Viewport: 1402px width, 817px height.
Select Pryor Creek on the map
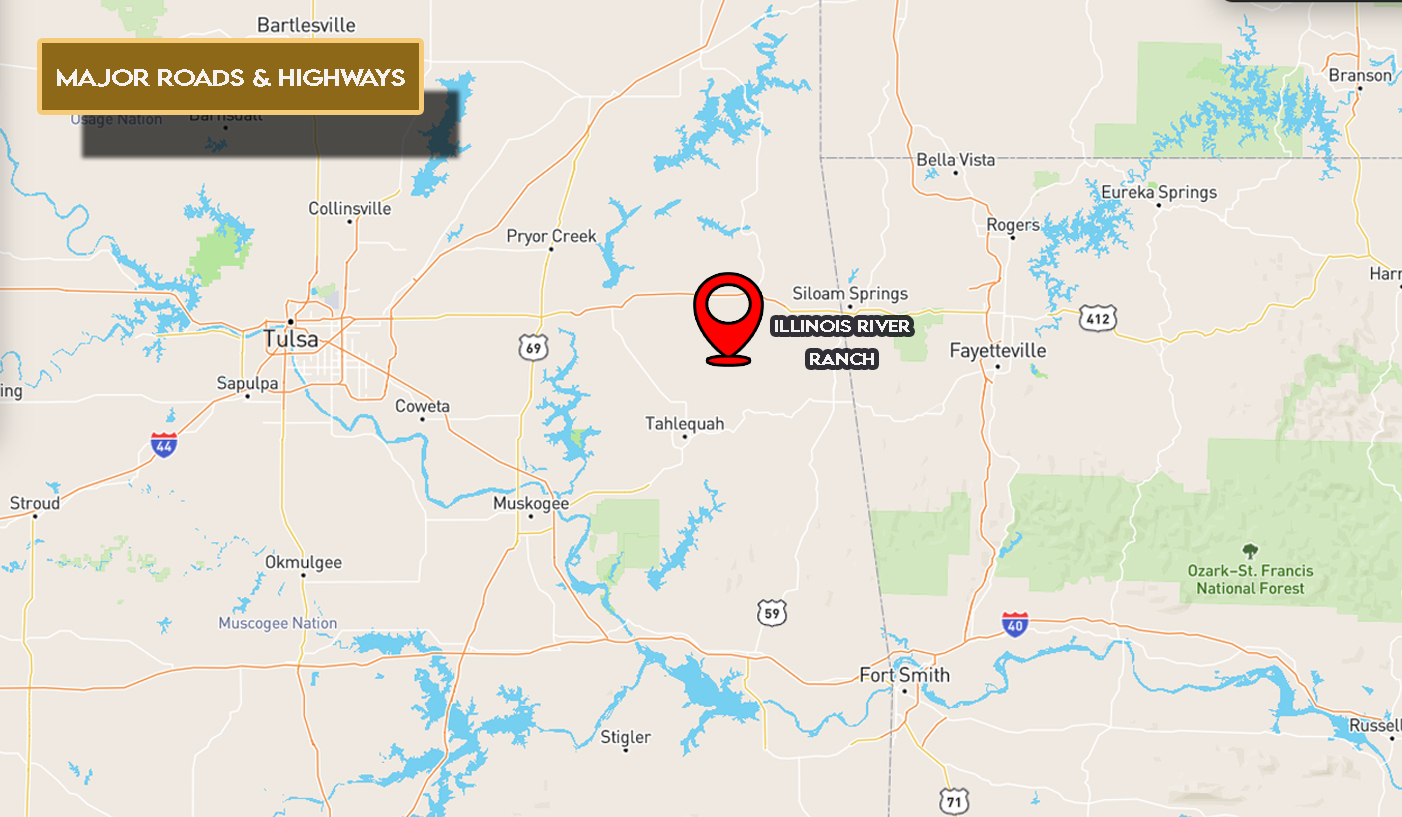551,236
